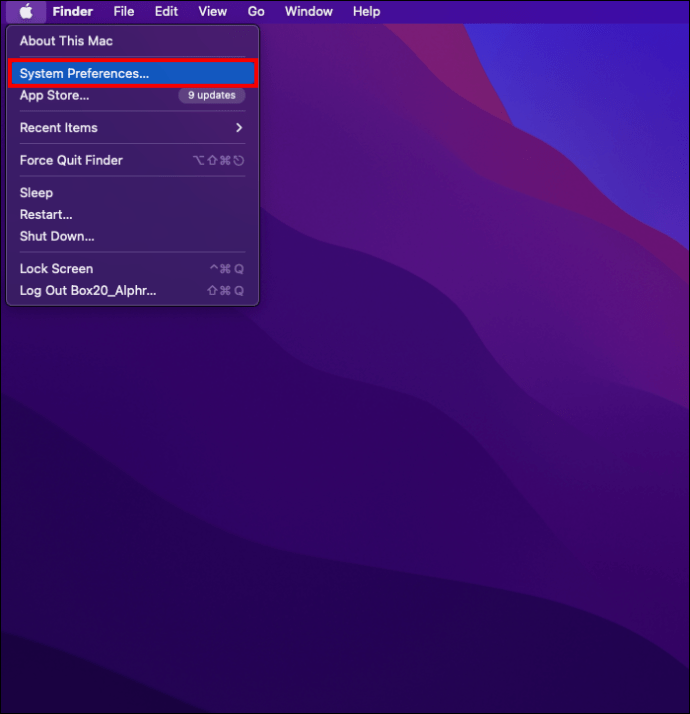Choose Force Quit Finder

coord(133,160)
